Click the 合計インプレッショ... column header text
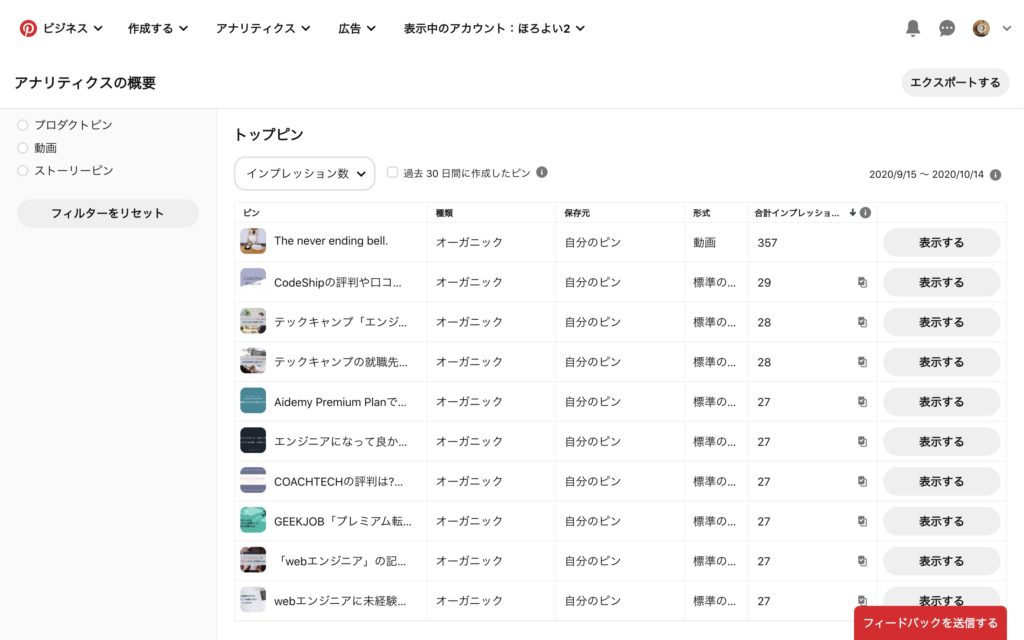1024x640 pixels. pos(797,213)
